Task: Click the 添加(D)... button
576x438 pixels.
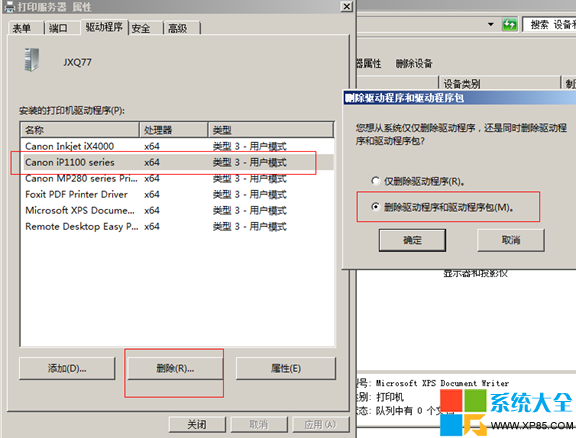Action: [x=67, y=368]
